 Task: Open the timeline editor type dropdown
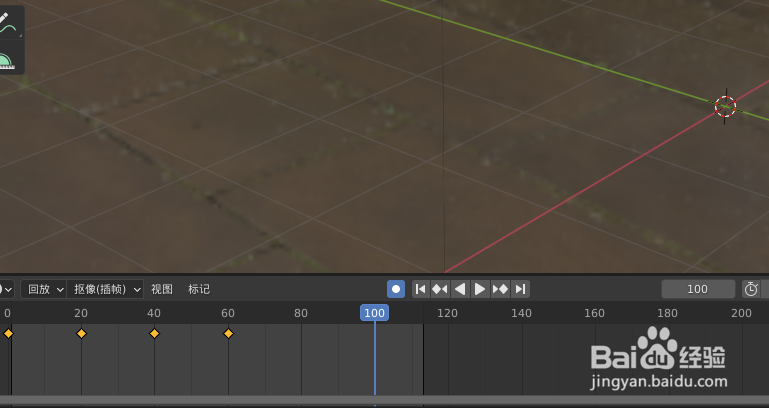click(6, 289)
